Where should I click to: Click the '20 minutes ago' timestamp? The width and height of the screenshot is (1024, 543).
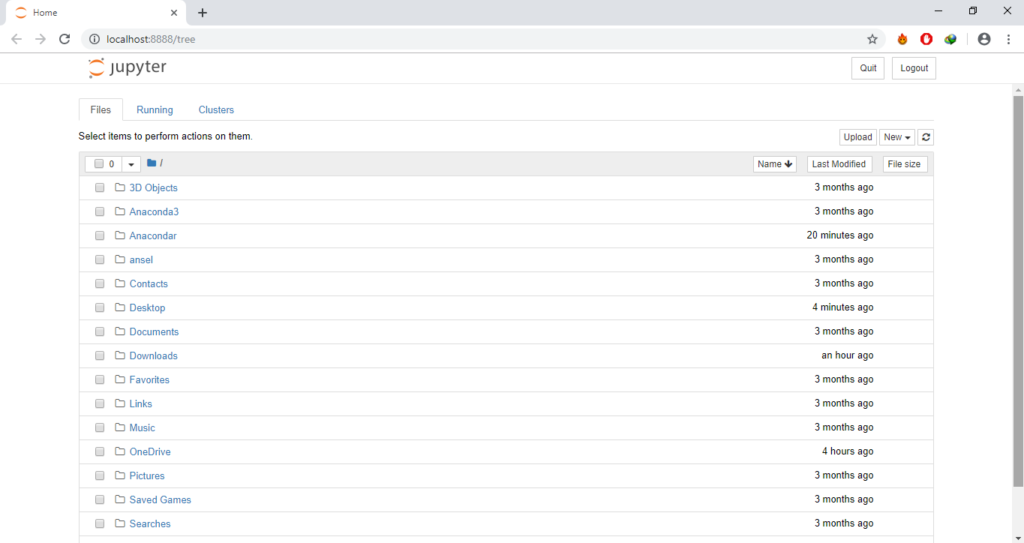point(840,235)
